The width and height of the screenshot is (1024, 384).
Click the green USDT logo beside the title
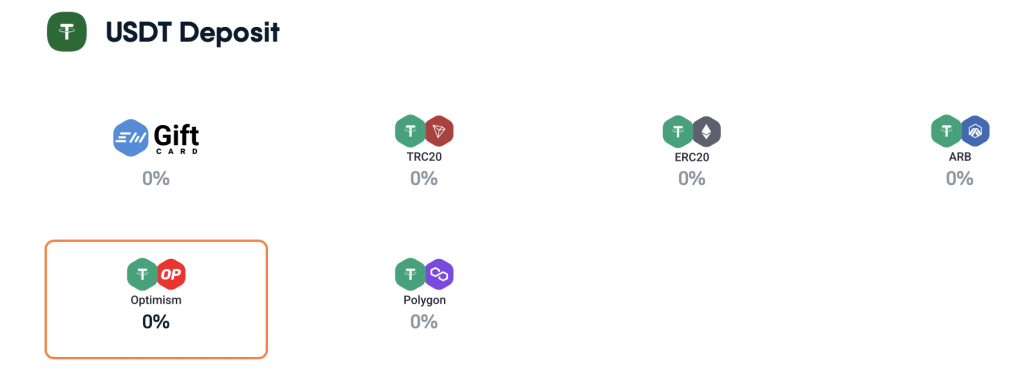(x=67, y=32)
